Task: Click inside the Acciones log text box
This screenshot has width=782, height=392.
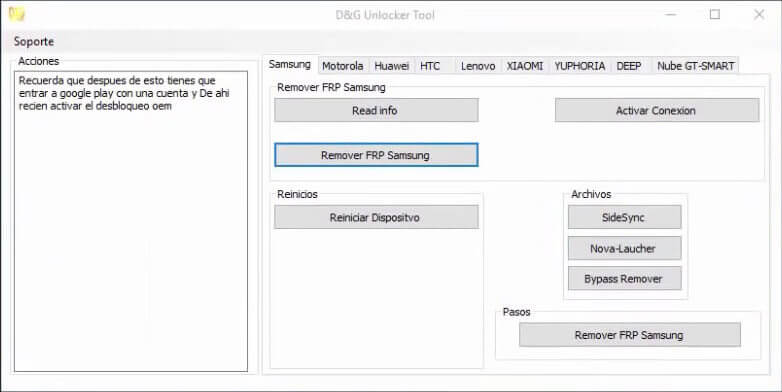Action: pos(131,221)
